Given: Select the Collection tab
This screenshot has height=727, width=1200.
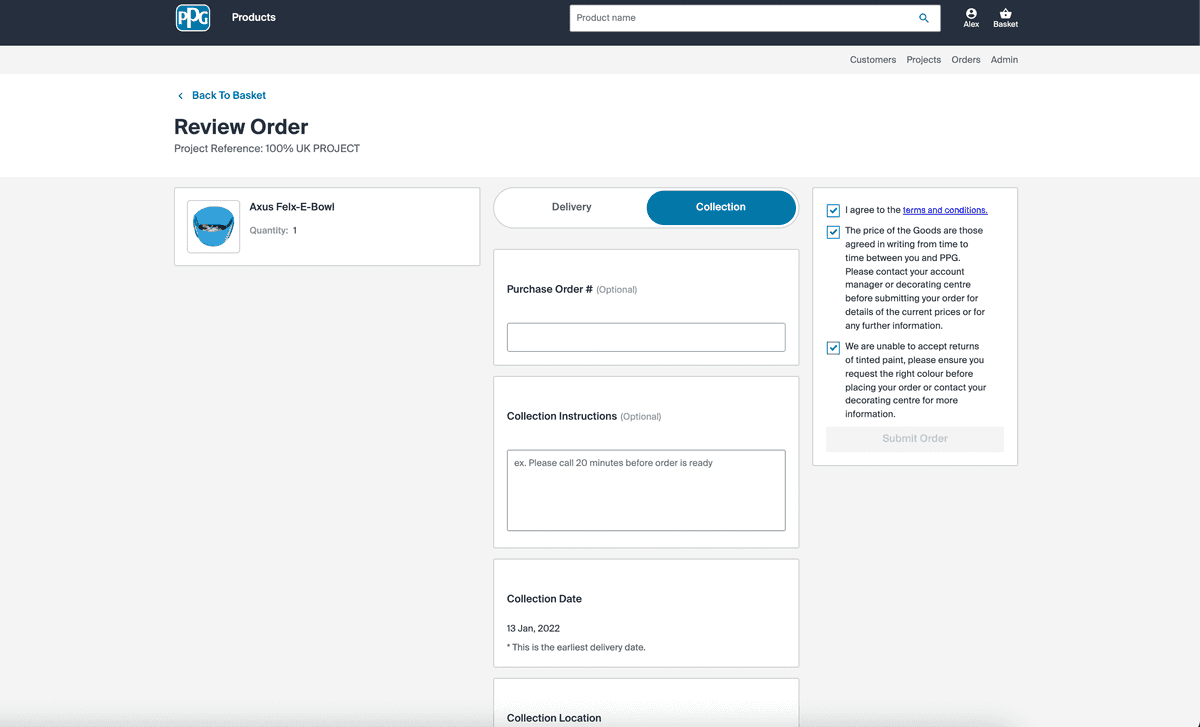Looking at the screenshot, I should 721,207.
